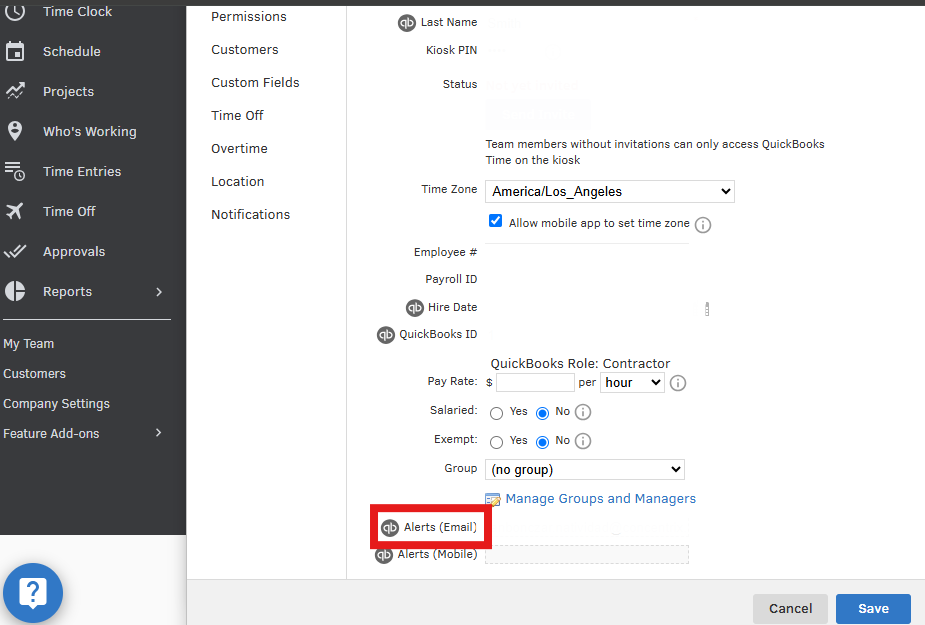925x625 pixels.
Task: Expand the Feature Add-ons chevron
Action: (x=158, y=433)
